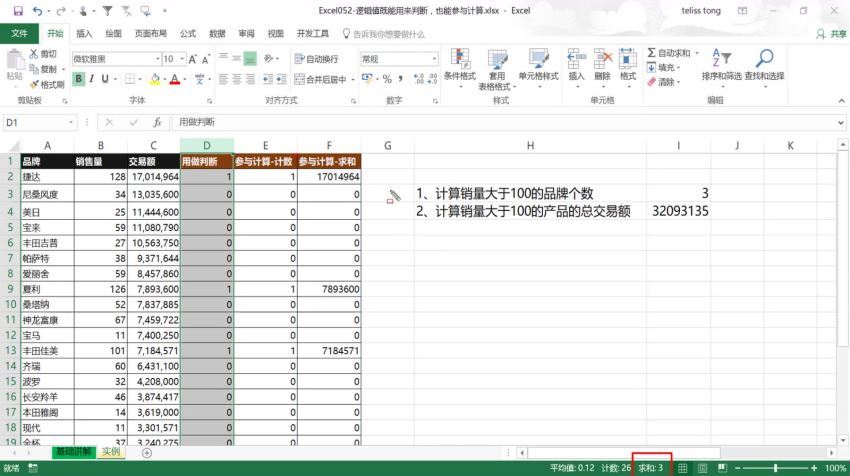Screen dimensions: 850x476
Task: Click the Paste (粘贴) button
Action: coord(15,64)
